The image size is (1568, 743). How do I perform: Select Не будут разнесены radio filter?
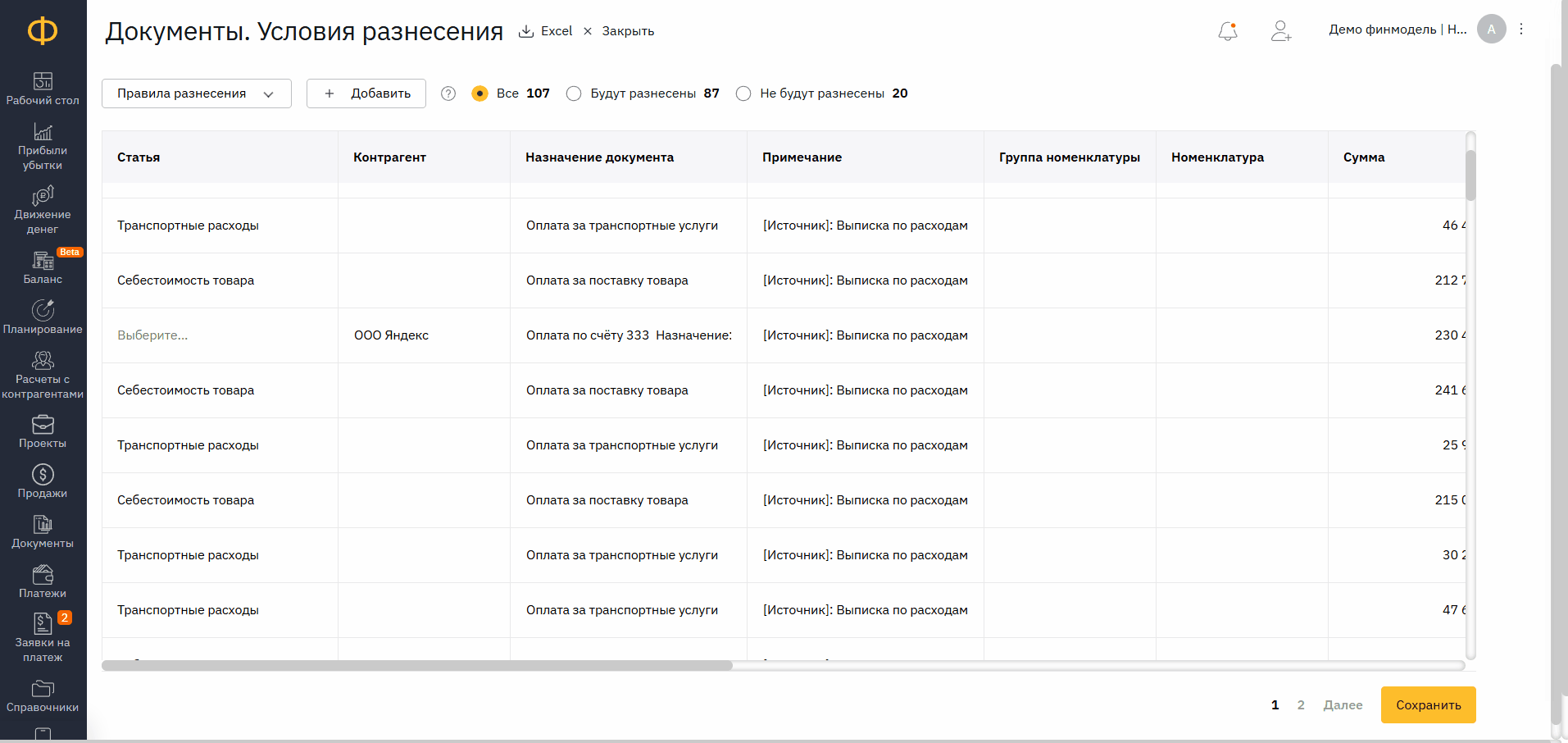pos(743,93)
